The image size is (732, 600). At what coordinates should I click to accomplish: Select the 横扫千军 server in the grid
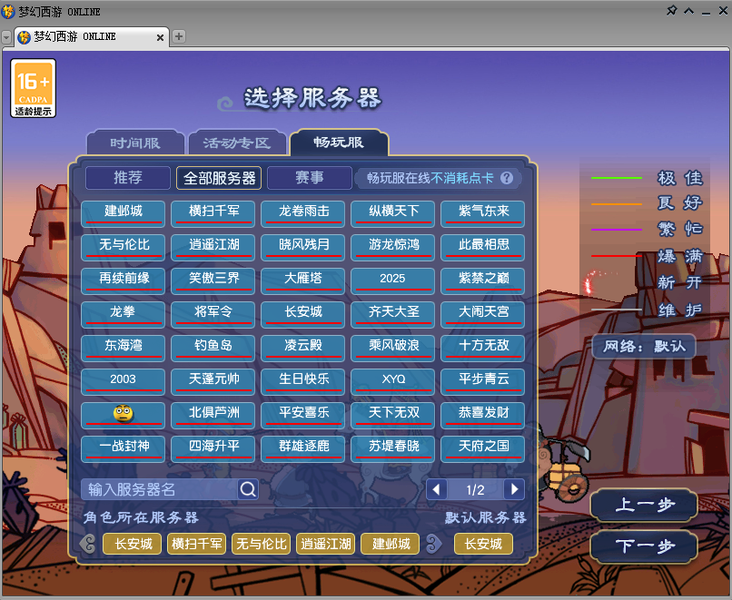(x=213, y=213)
